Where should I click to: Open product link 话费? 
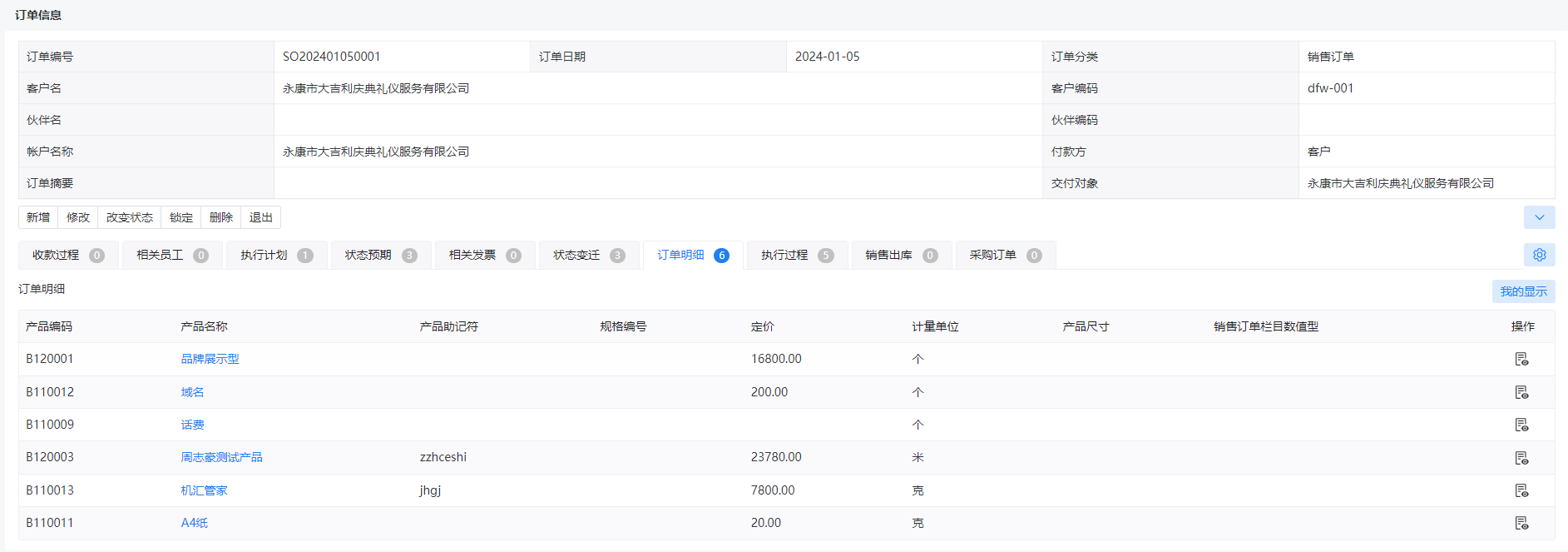[192, 425]
